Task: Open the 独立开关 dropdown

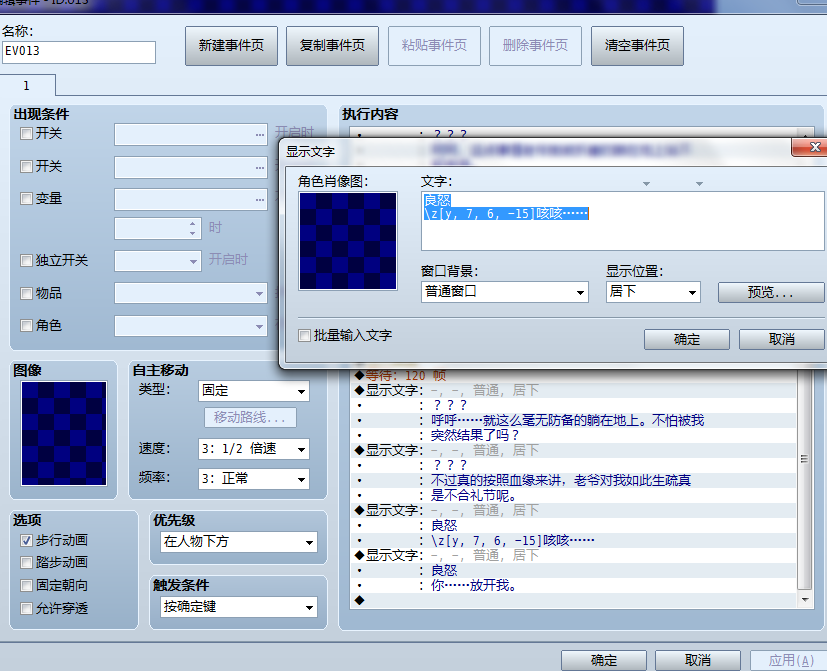Action: pyautogui.click(x=158, y=261)
